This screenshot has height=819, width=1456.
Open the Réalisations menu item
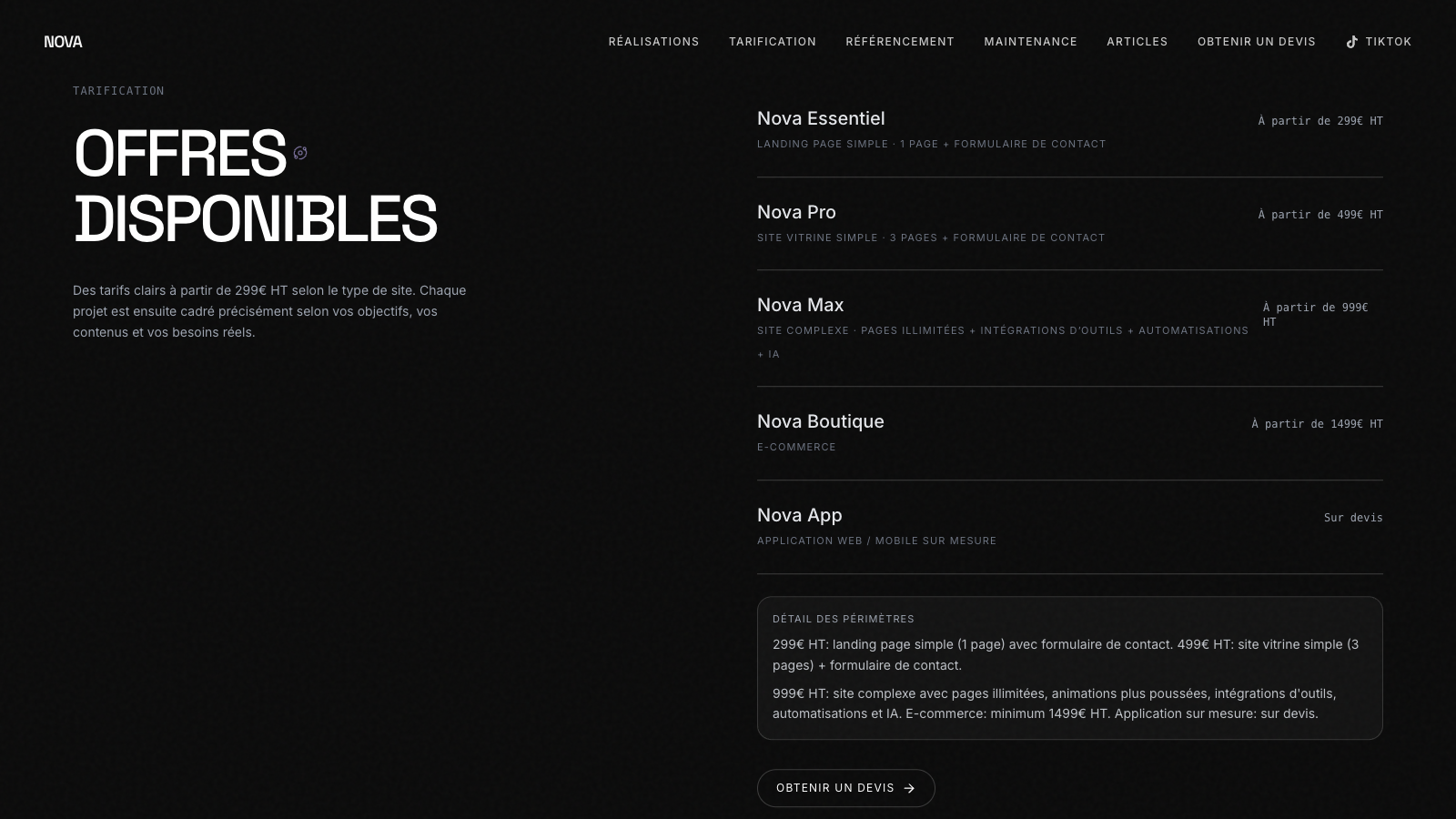click(x=653, y=42)
